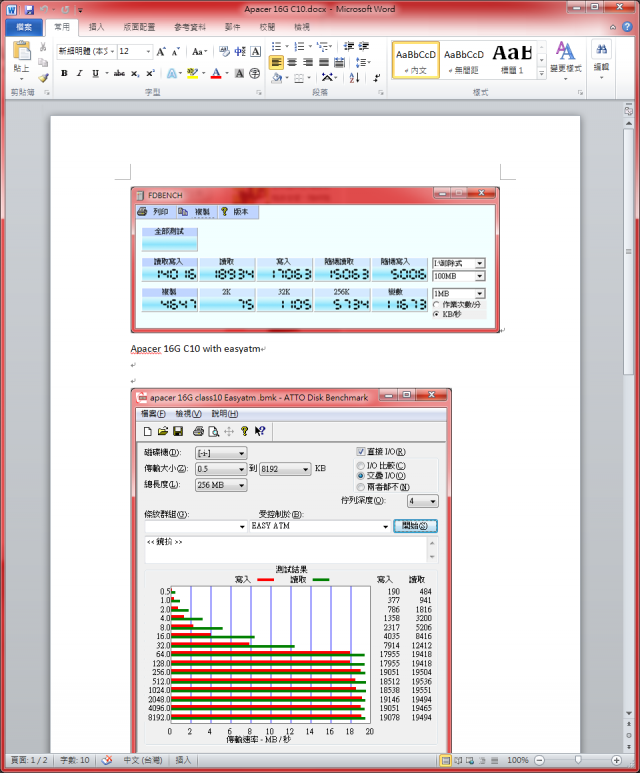Click the Sort A-Z icon

click(354, 77)
